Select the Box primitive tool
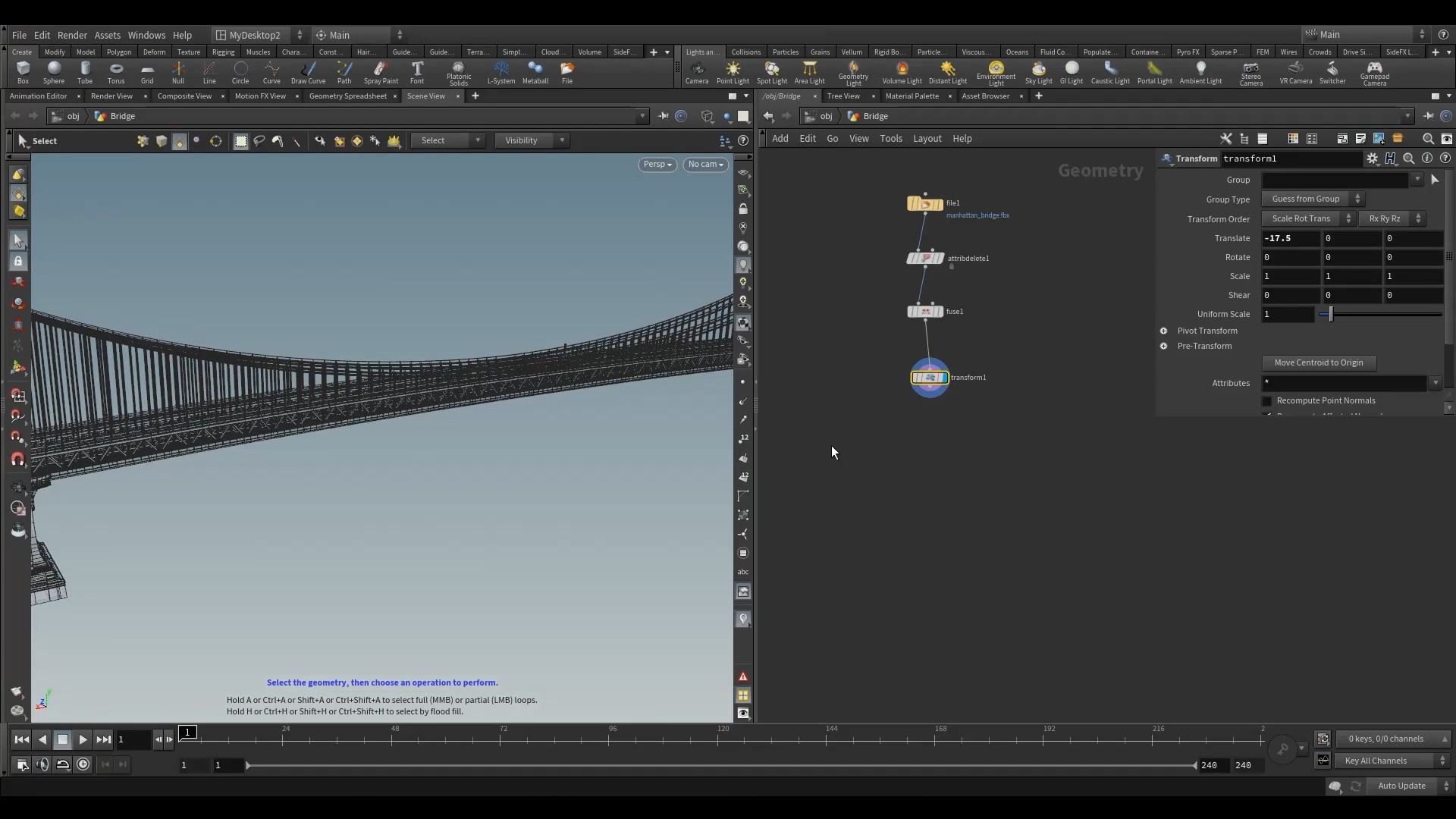 (23, 73)
